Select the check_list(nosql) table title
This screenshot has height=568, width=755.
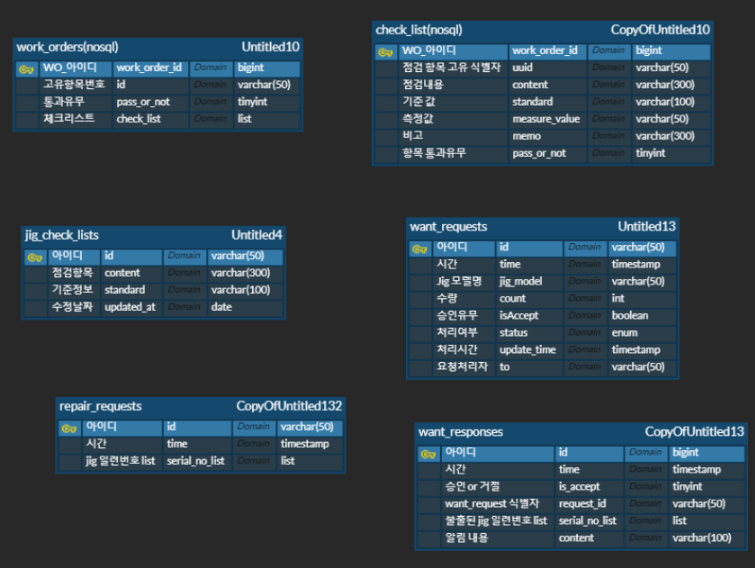click(418, 30)
